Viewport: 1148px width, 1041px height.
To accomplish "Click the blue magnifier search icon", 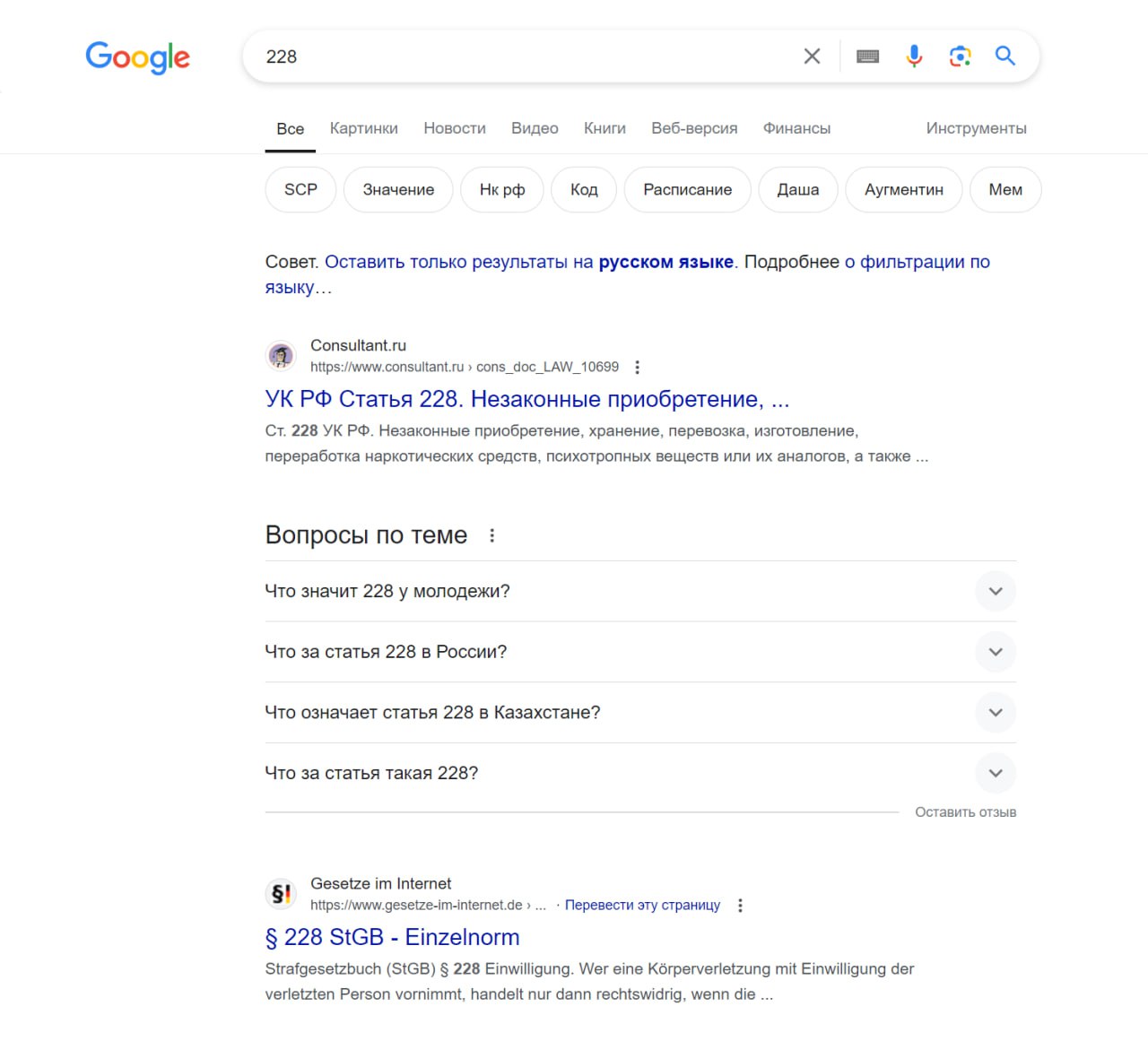I will pyautogui.click(x=1005, y=56).
